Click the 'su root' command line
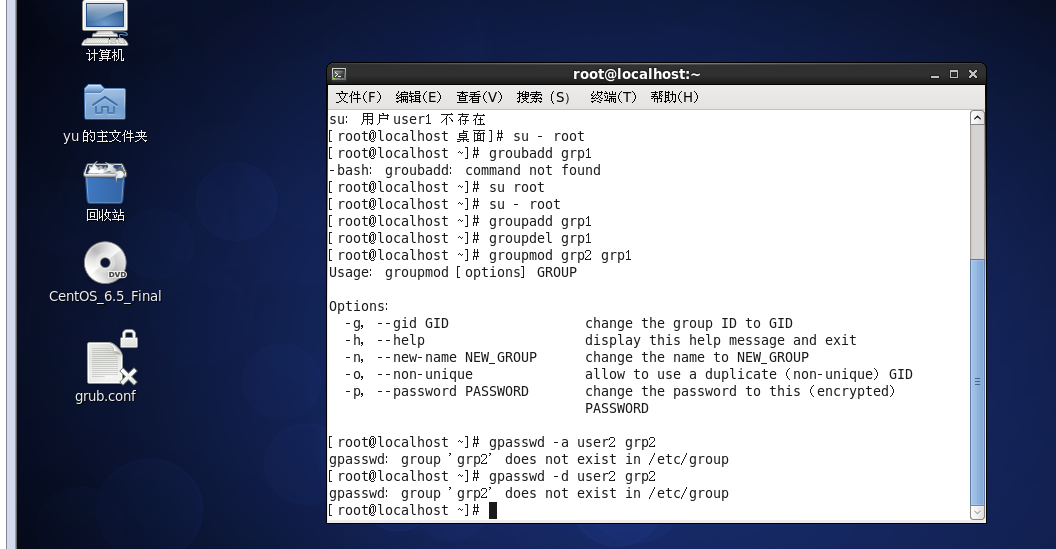The height and width of the screenshot is (549, 1056). tap(436, 187)
